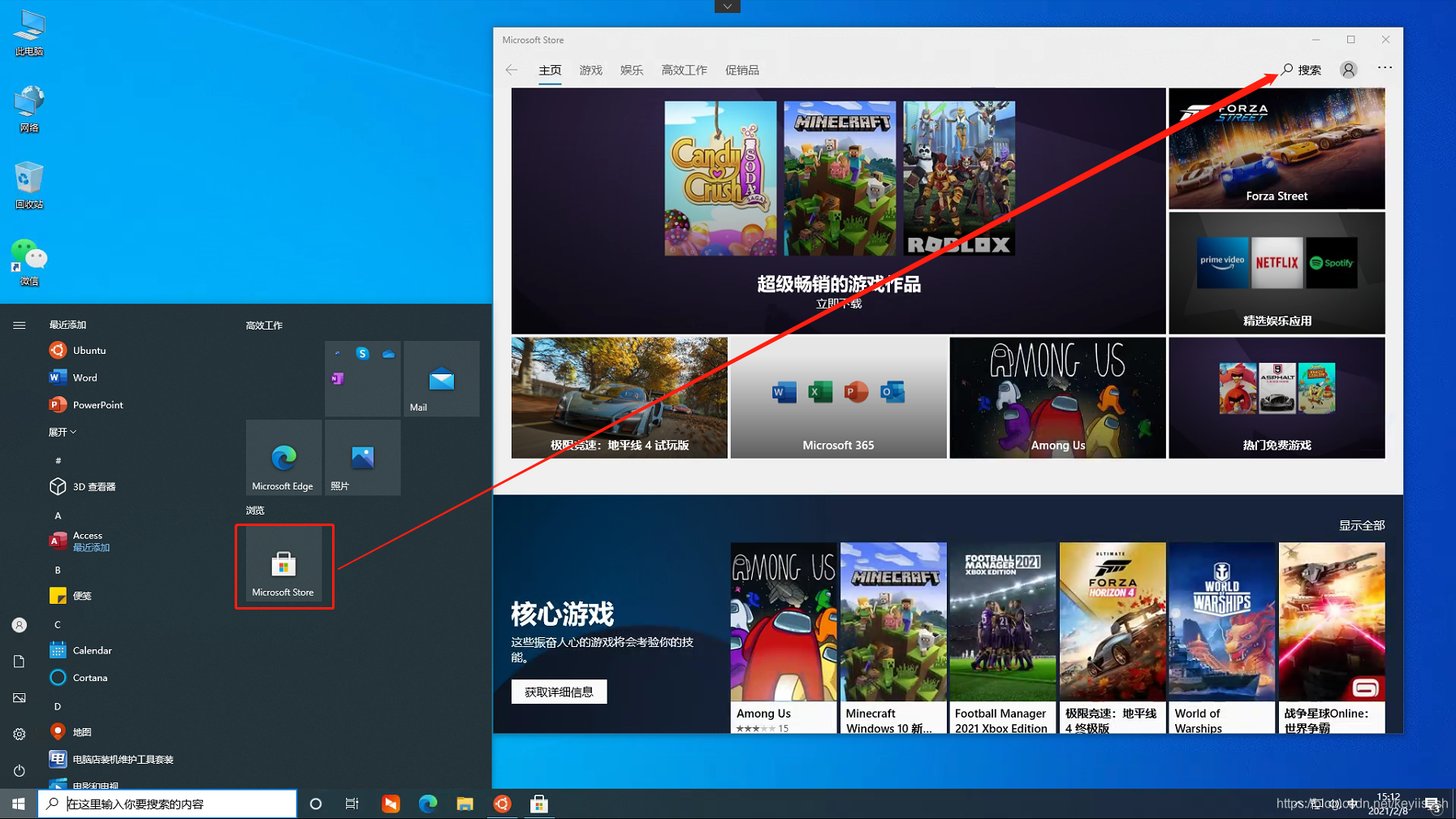Viewport: 1456px width, 819px height.
Task: Click 显示全部 link
Action: click(1362, 525)
